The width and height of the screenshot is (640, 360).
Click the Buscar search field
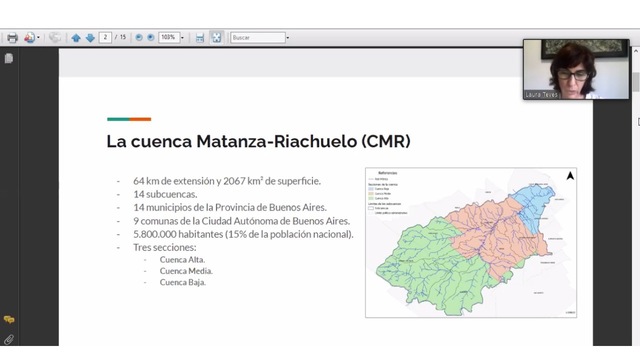pyautogui.click(x=258, y=38)
